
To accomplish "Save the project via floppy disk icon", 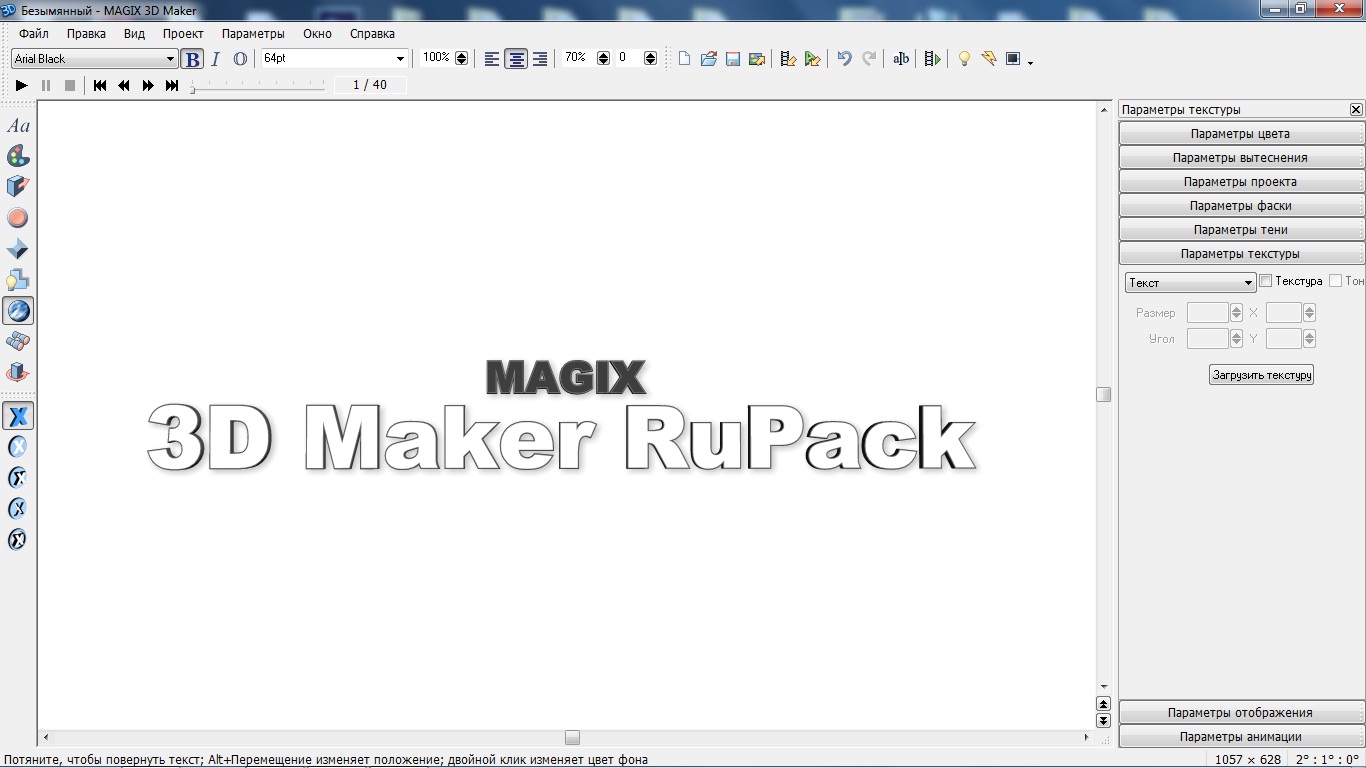I will click(x=732, y=59).
